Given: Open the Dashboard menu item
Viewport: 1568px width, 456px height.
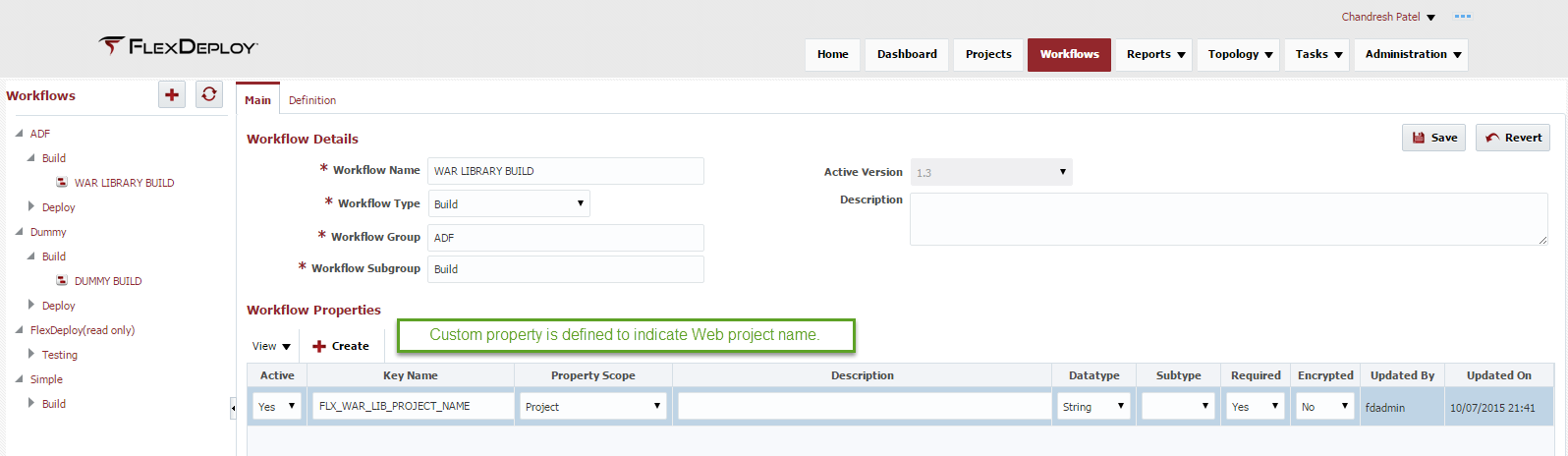Looking at the screenshot, I should click(907, 55).
